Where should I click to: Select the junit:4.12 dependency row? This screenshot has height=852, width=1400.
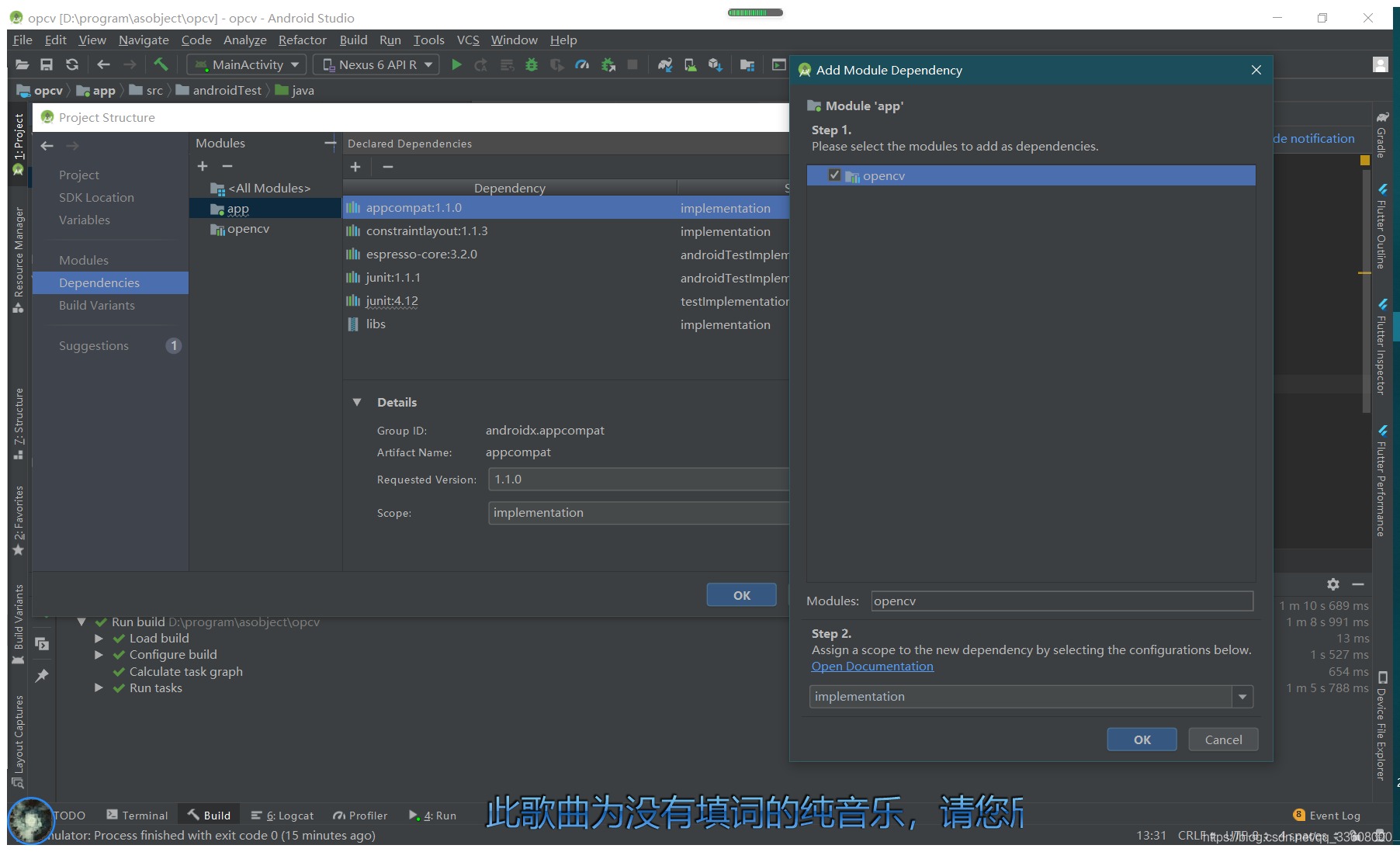[x=566, y=301]
